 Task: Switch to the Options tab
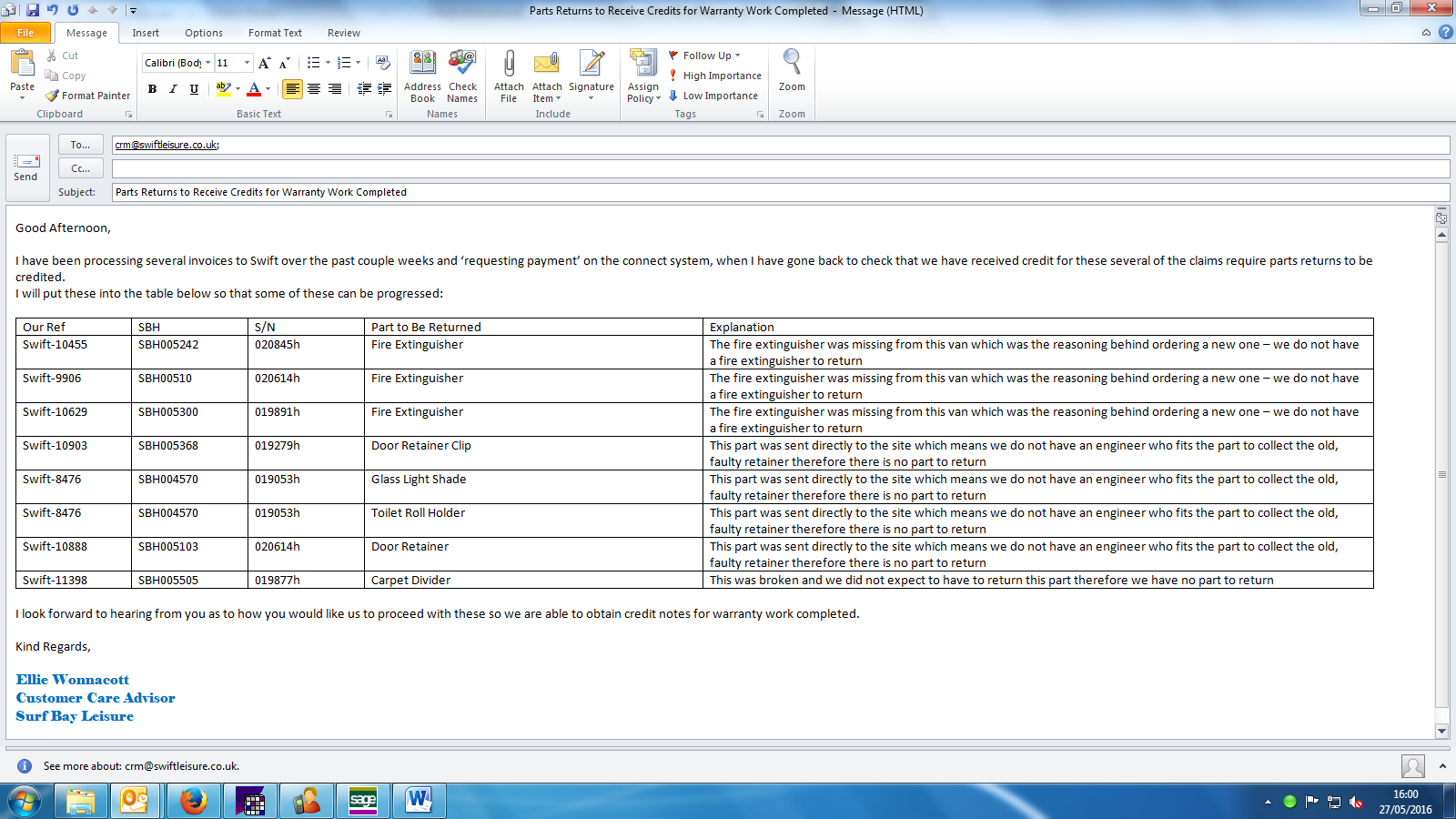coord(204,33)
